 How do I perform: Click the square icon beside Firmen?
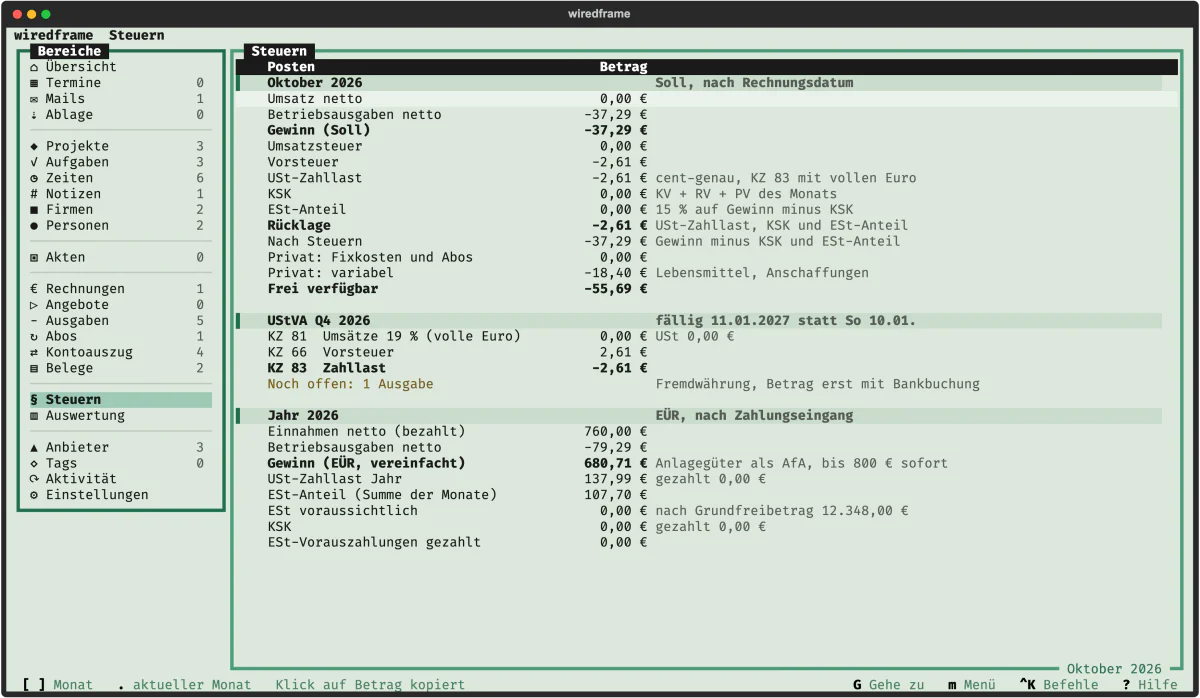(34, 210)
